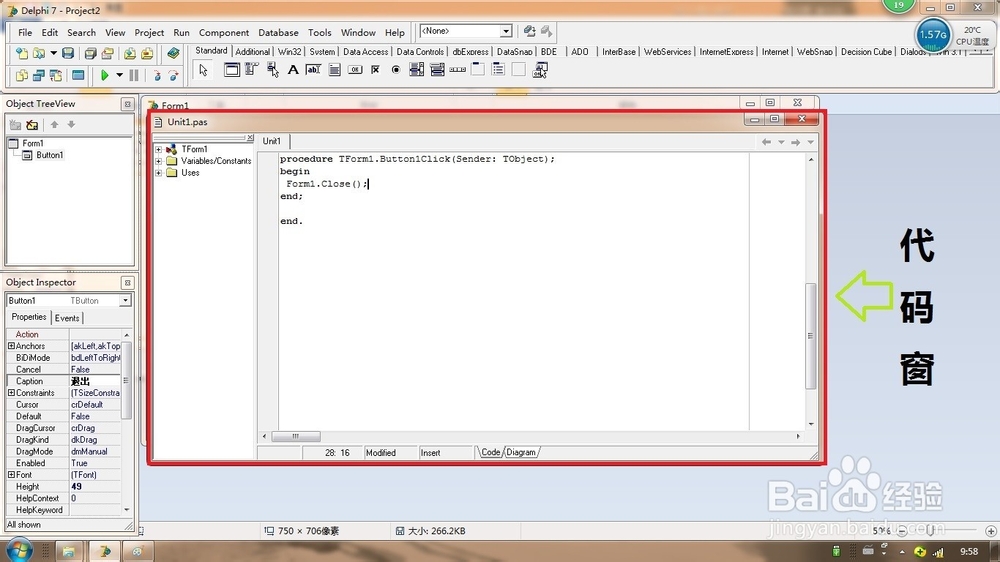Select Button1 in Object TreeView
Viewport: 1000px width, 562px height.
tap(49, 155)
